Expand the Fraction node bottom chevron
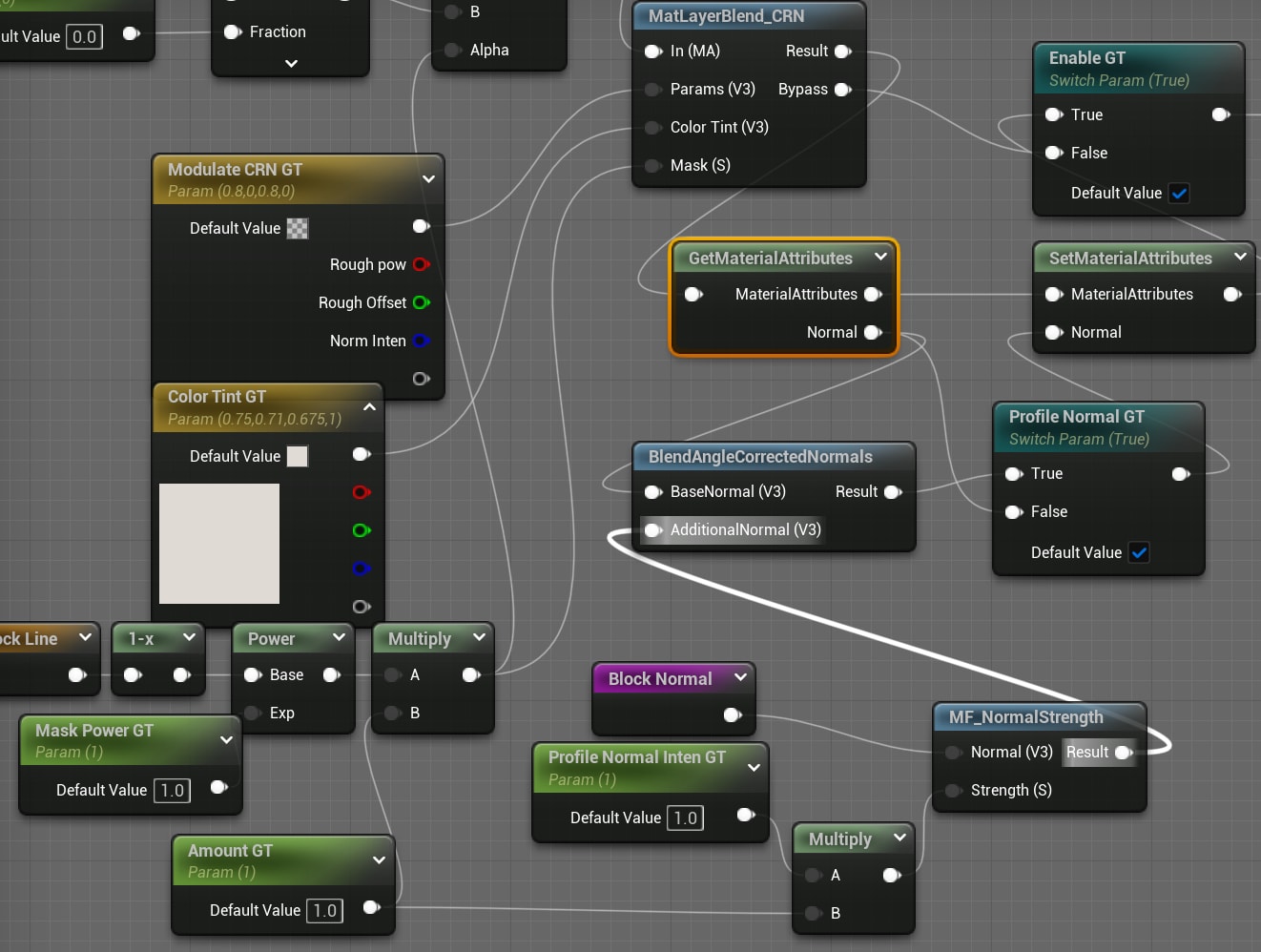 point(291,64)
